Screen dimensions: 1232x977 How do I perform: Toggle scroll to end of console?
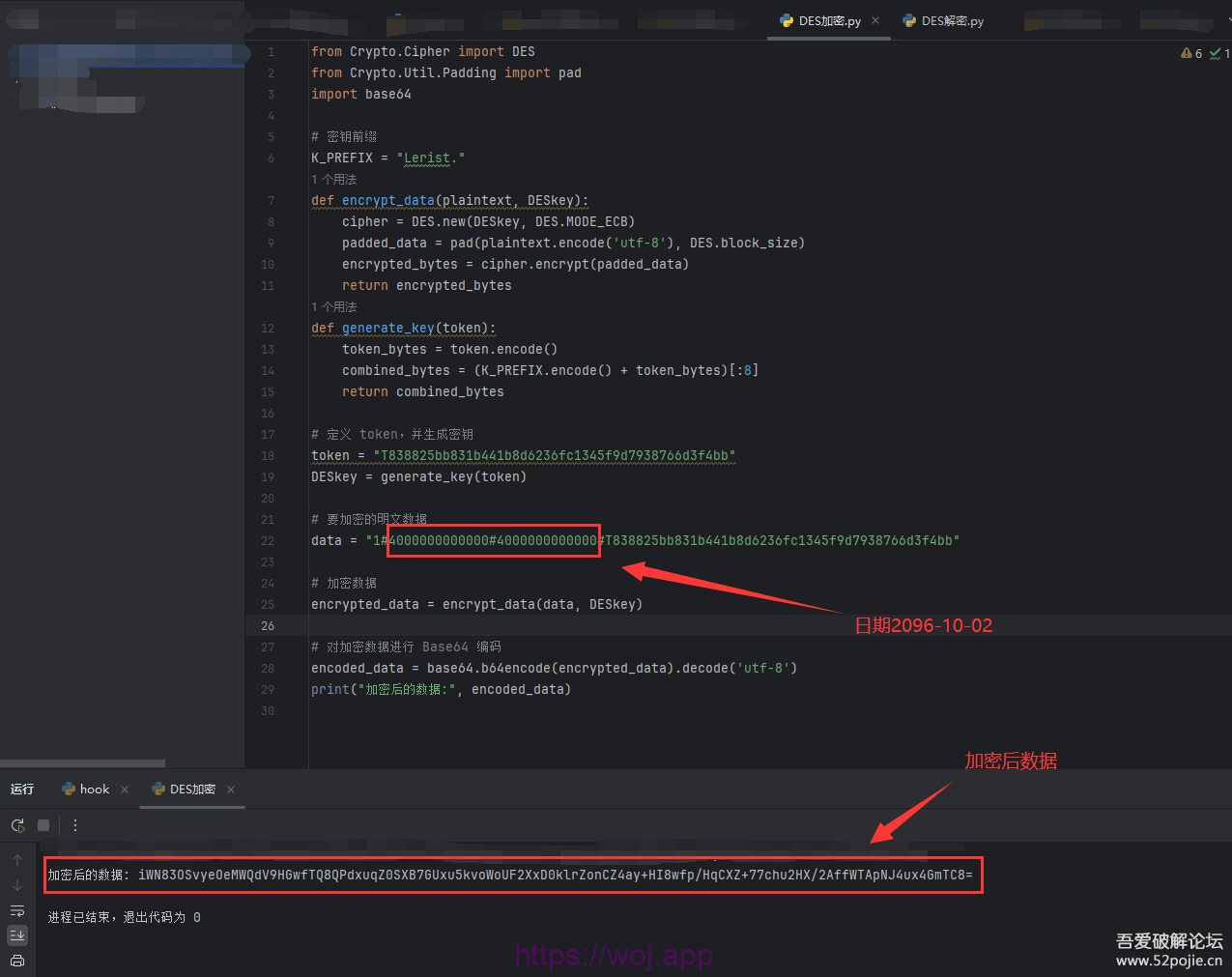coord(17,934)
